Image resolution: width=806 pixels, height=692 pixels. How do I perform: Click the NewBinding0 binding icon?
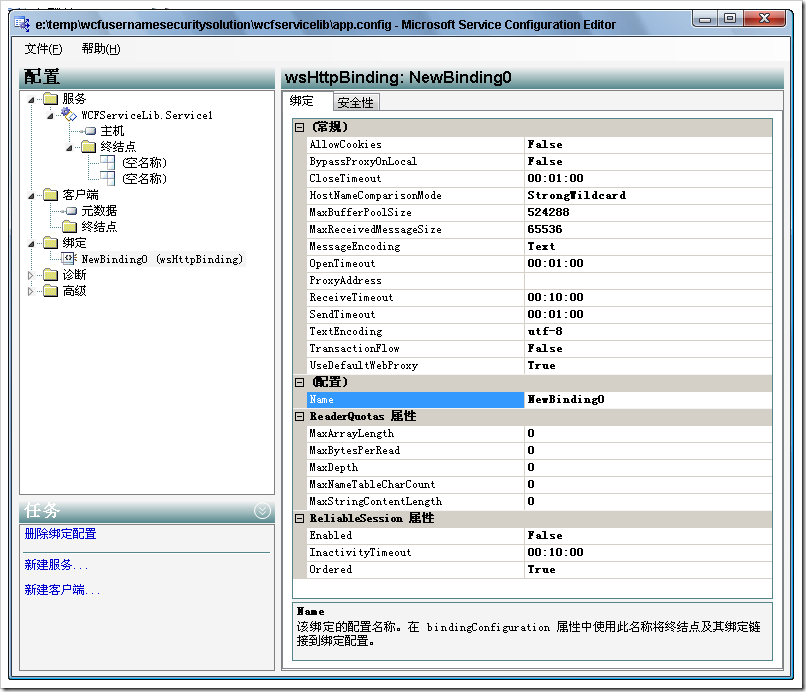pyautogui.click(x=69, y=259)
